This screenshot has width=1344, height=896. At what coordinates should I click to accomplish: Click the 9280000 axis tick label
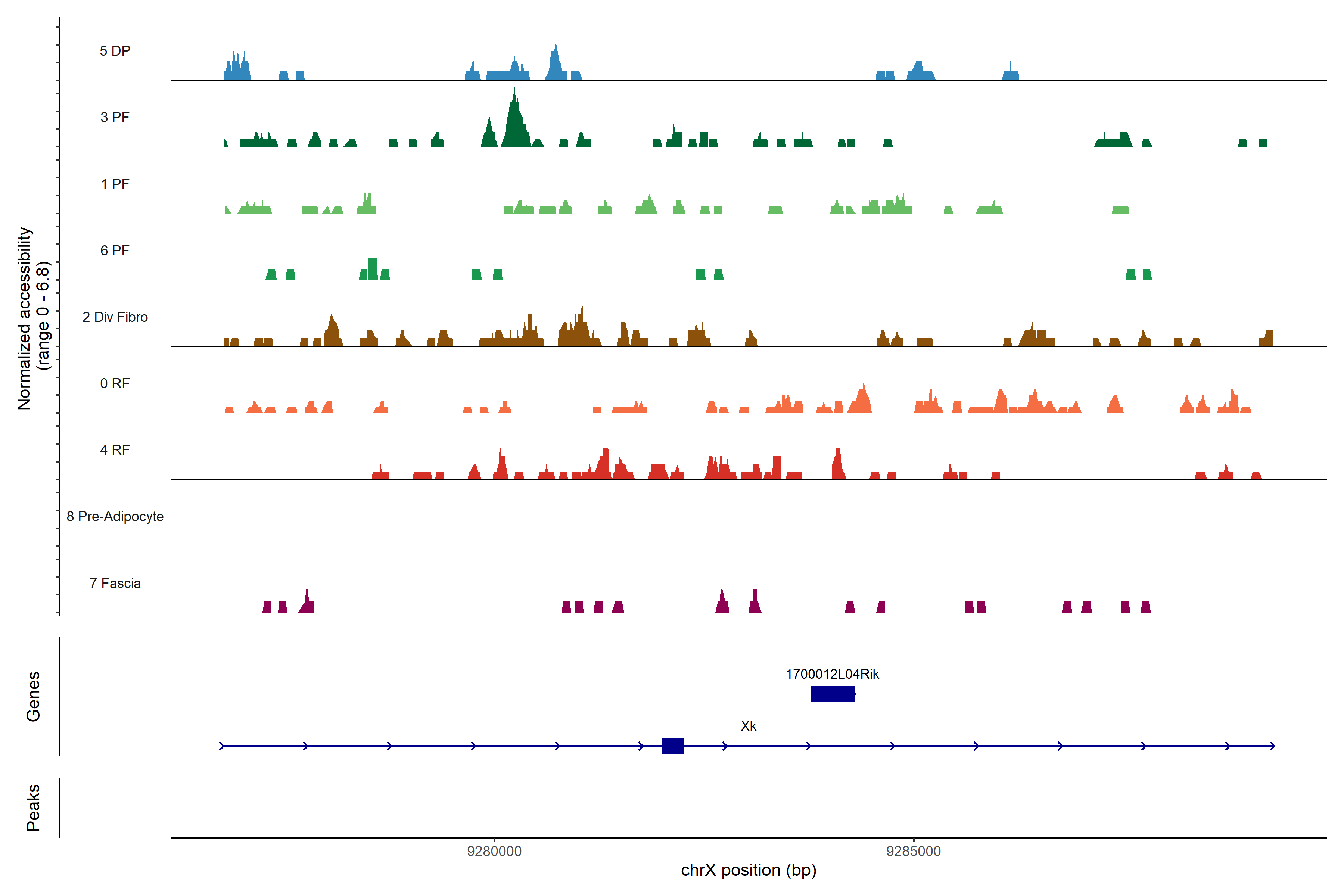pyautogui.click(x=494, y=851)
